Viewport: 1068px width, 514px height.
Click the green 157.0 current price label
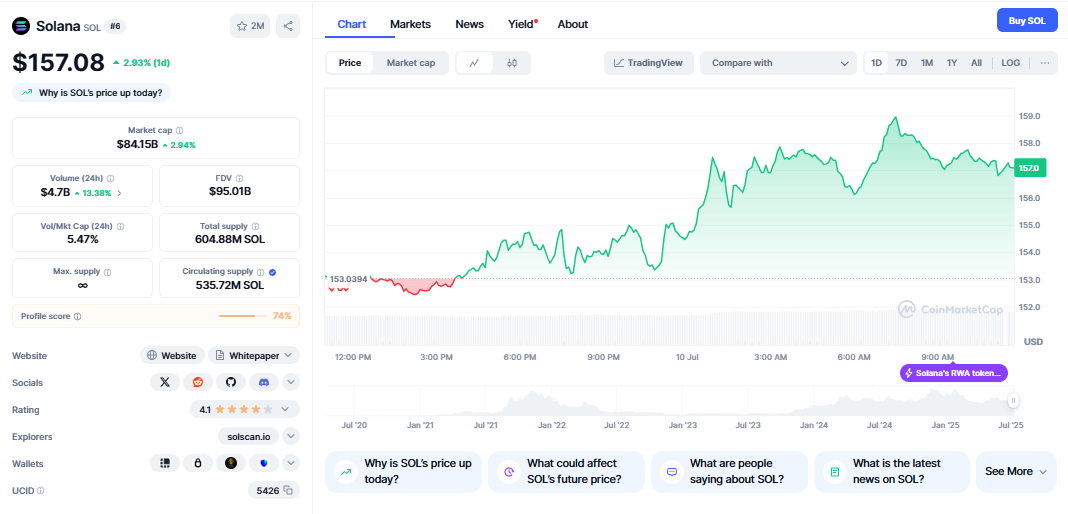point(1028,168)
